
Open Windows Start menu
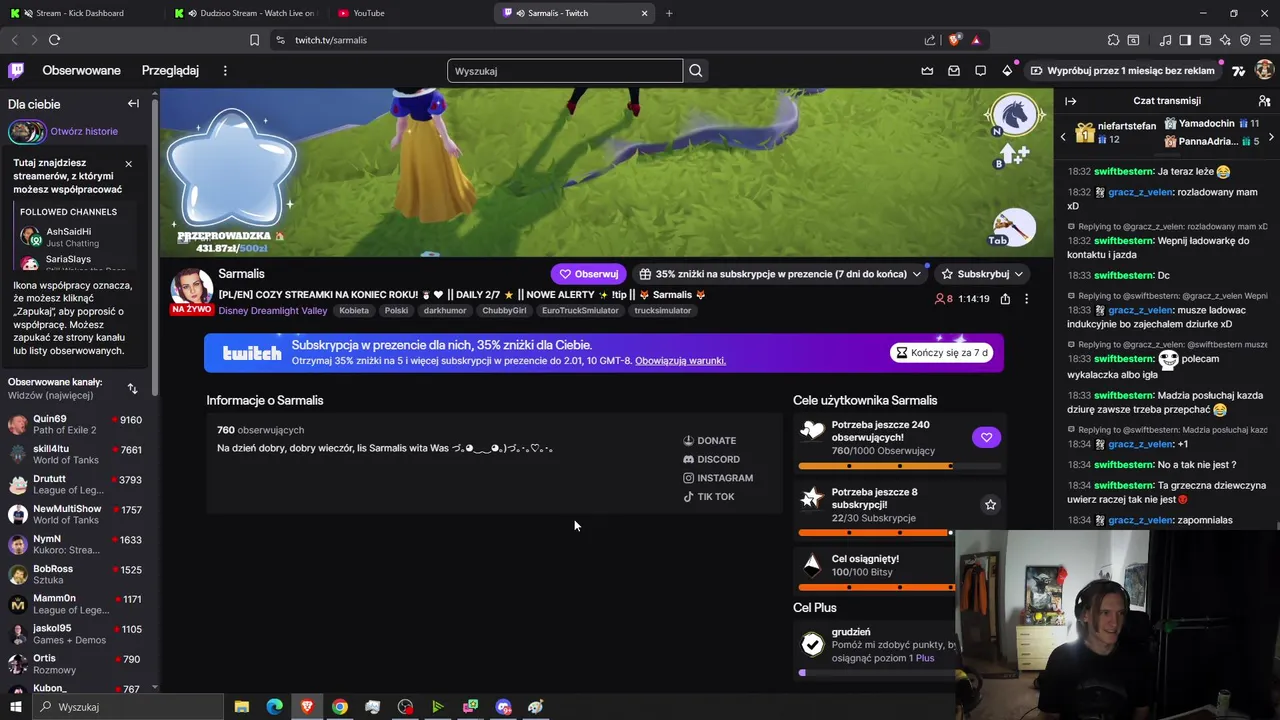tap(16, 707)
